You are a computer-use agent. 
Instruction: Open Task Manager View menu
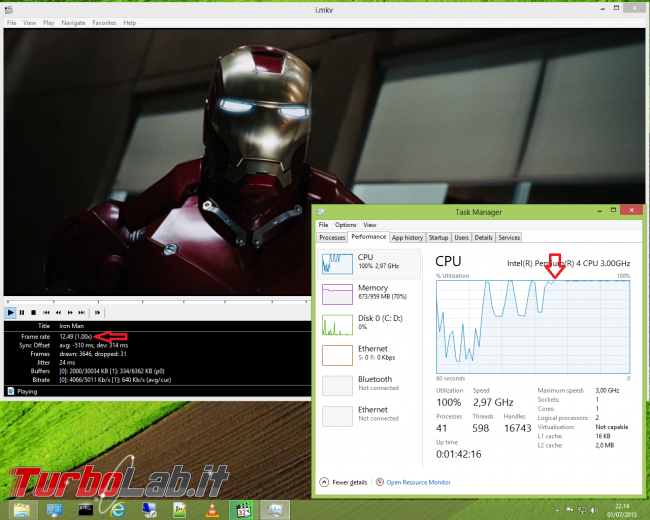pyautogui.click(x=370, y=225)
